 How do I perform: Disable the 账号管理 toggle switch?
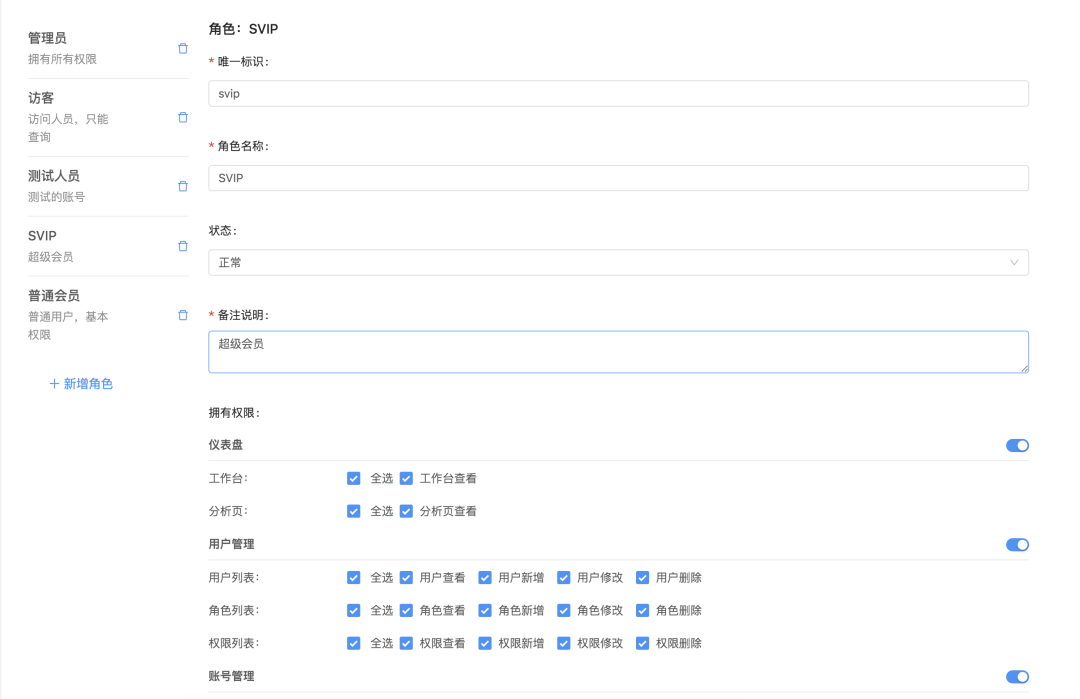pos(1017,676)
